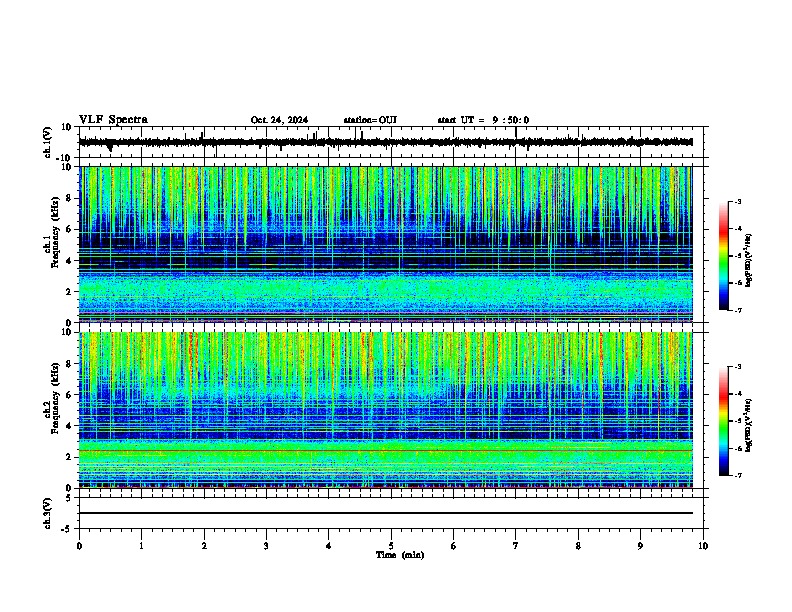Viewport: 792px width, 612px height.
Task: Click the time axis tick label '7'
Action: tap(516, 546)
